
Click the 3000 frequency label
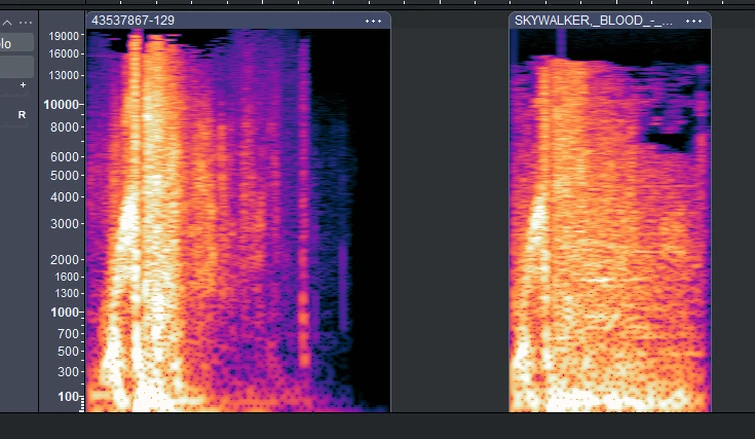pos(65,224)
